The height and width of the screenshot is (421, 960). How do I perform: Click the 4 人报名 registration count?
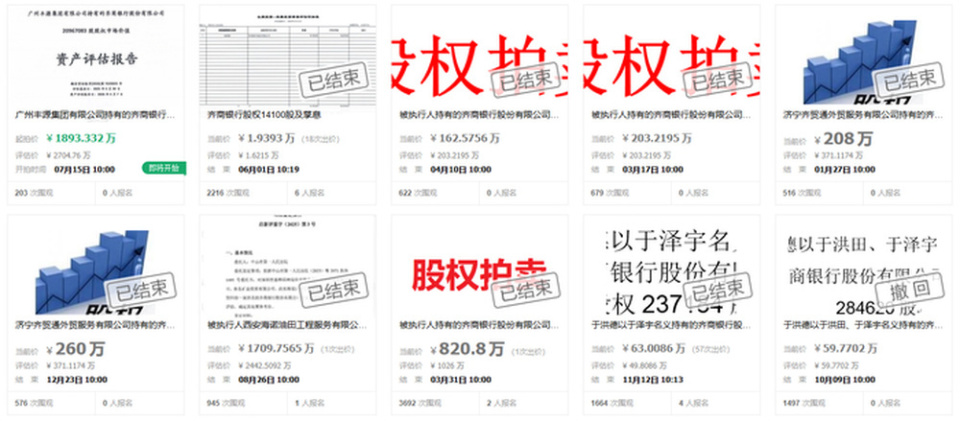(x=694, y=403)
